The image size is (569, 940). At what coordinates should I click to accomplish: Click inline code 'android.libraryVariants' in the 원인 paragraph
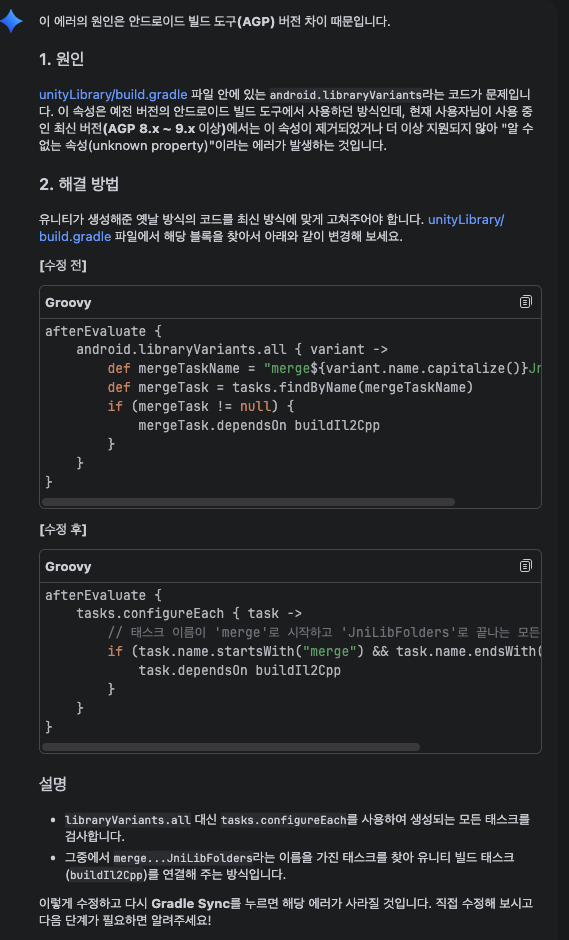click(346, 95)
